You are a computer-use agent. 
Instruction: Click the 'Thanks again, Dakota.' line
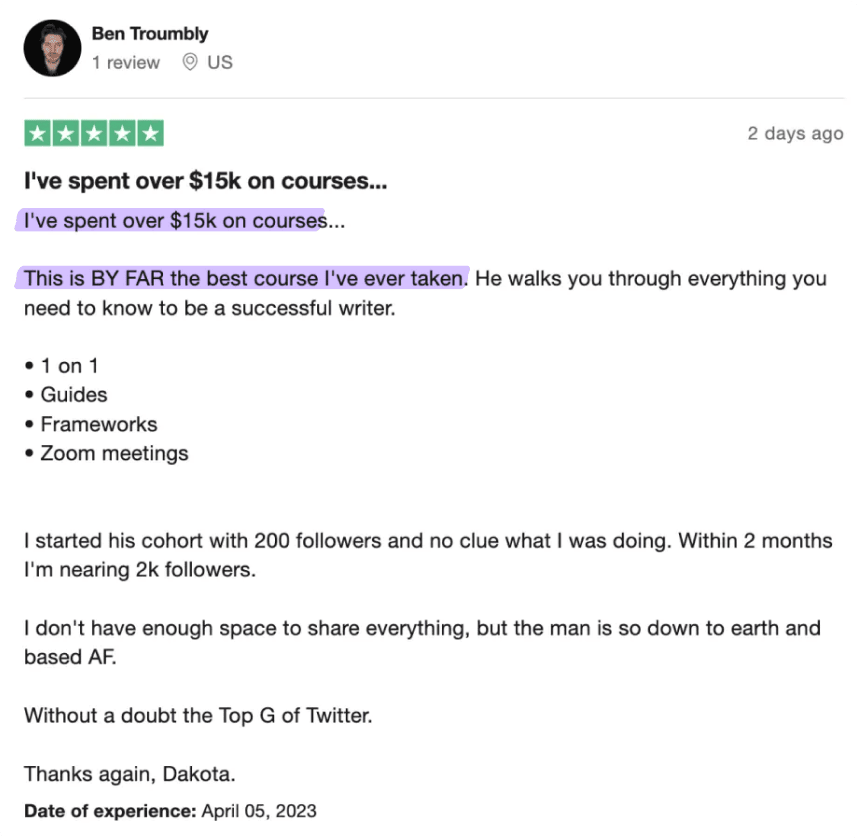(x=130, y=774)
